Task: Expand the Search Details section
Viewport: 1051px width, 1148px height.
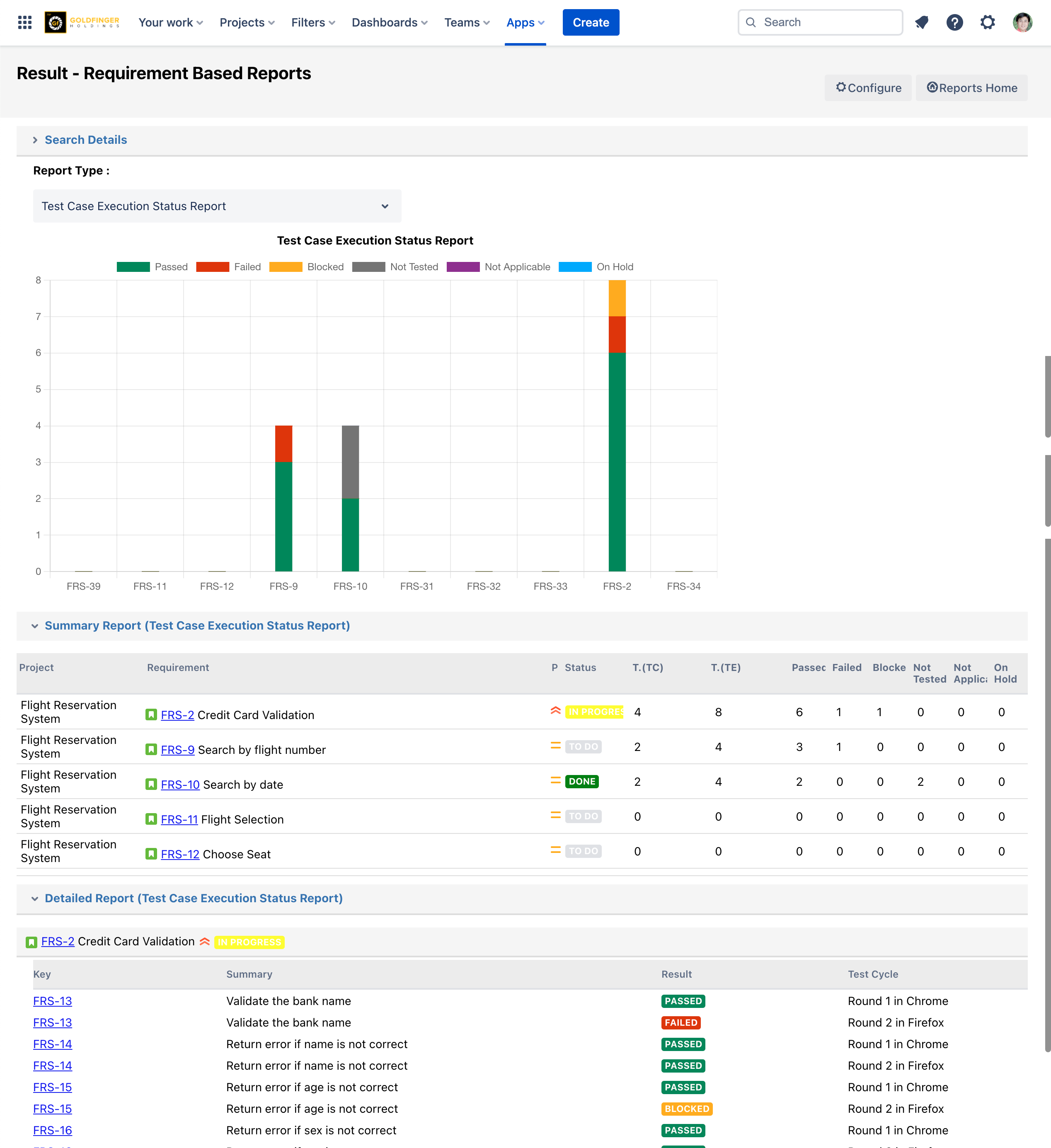Action: pos(85,140)
